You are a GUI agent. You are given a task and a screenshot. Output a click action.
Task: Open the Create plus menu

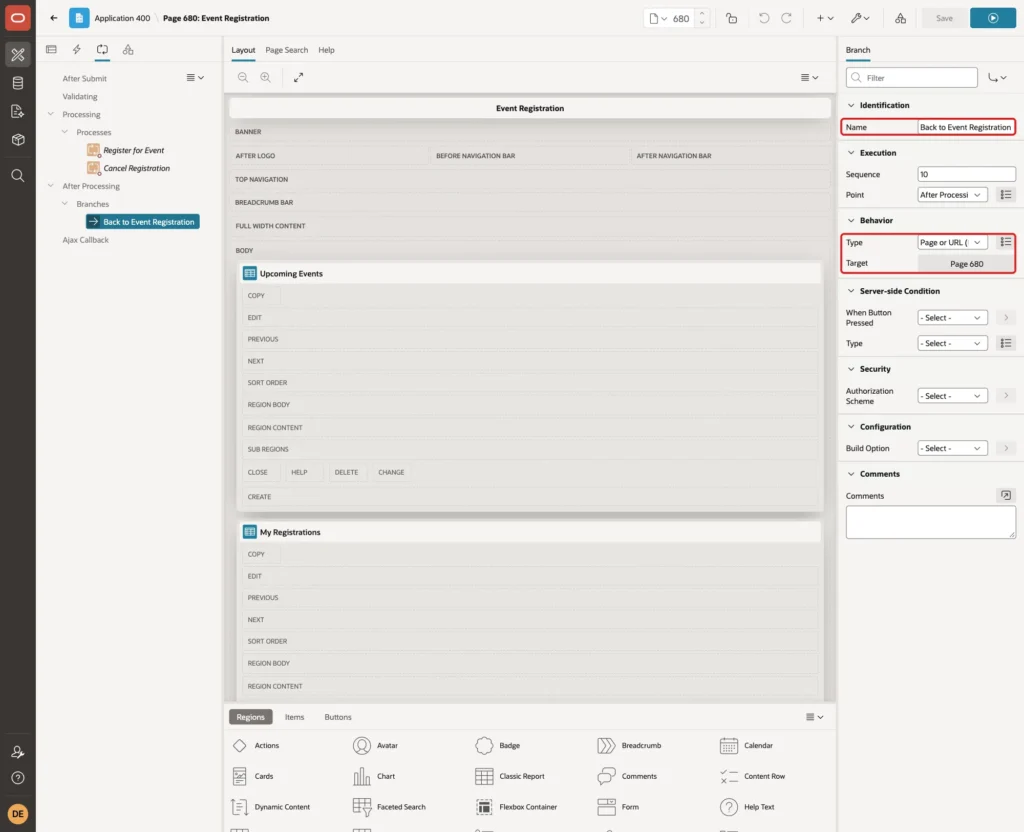tap(825, 18)
